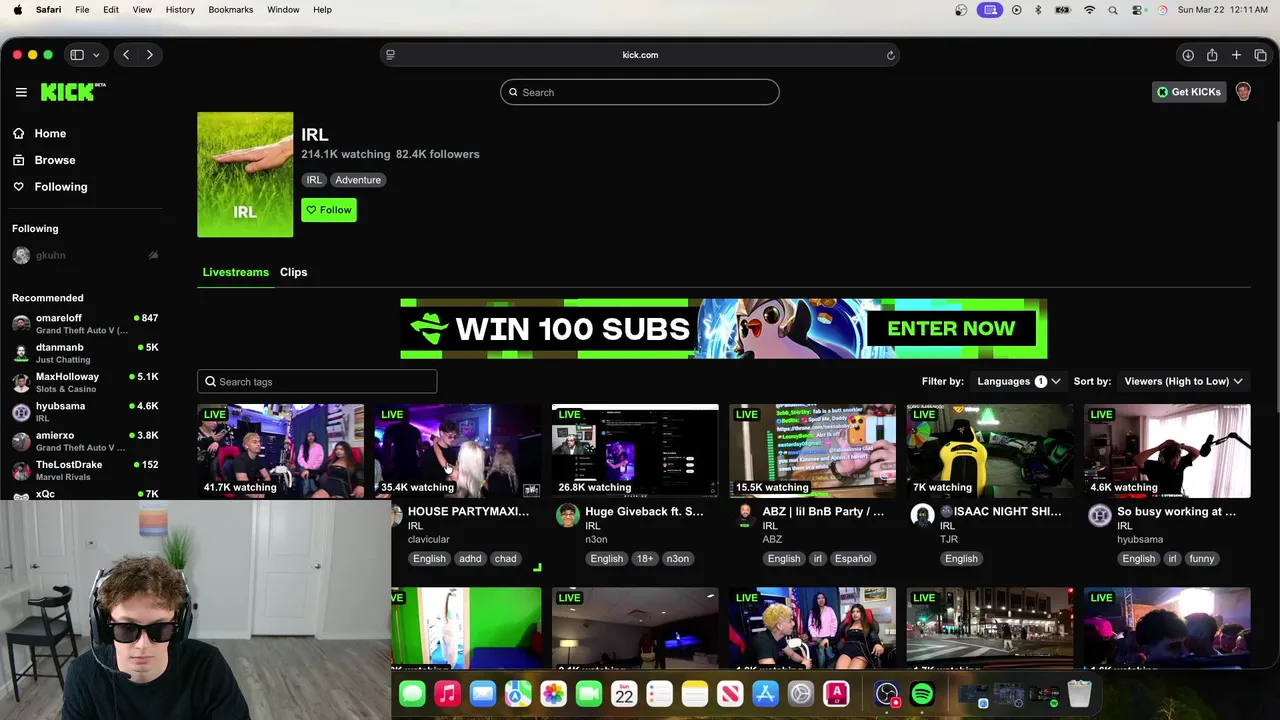Open recommended channel dtanmanb
This screenshot has width=1280, height=720.
point(85,353)
